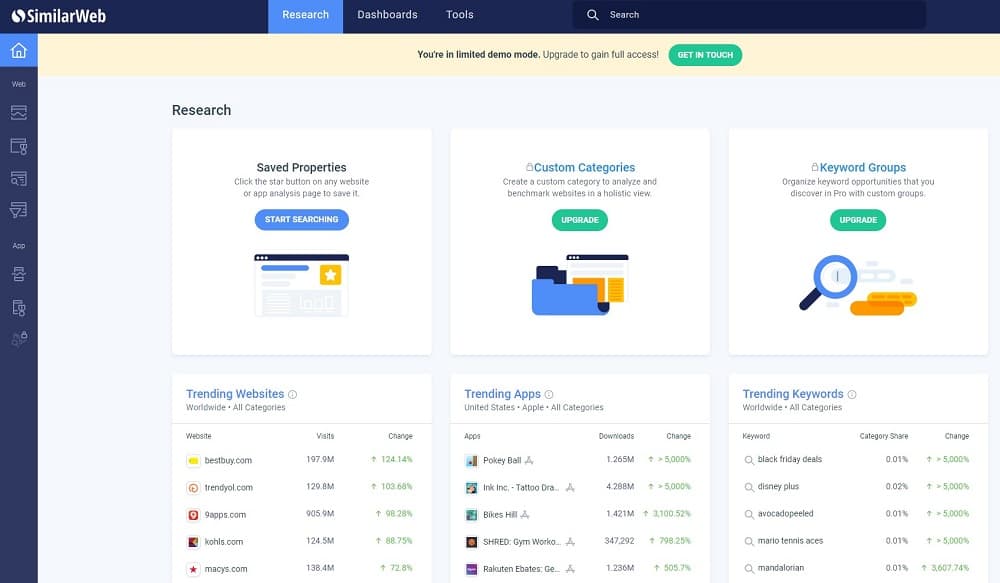Image resolution: width=1000 pixels, height=583 pixels.
Task: Click the Start Searching button
Action: pos(302,219)
